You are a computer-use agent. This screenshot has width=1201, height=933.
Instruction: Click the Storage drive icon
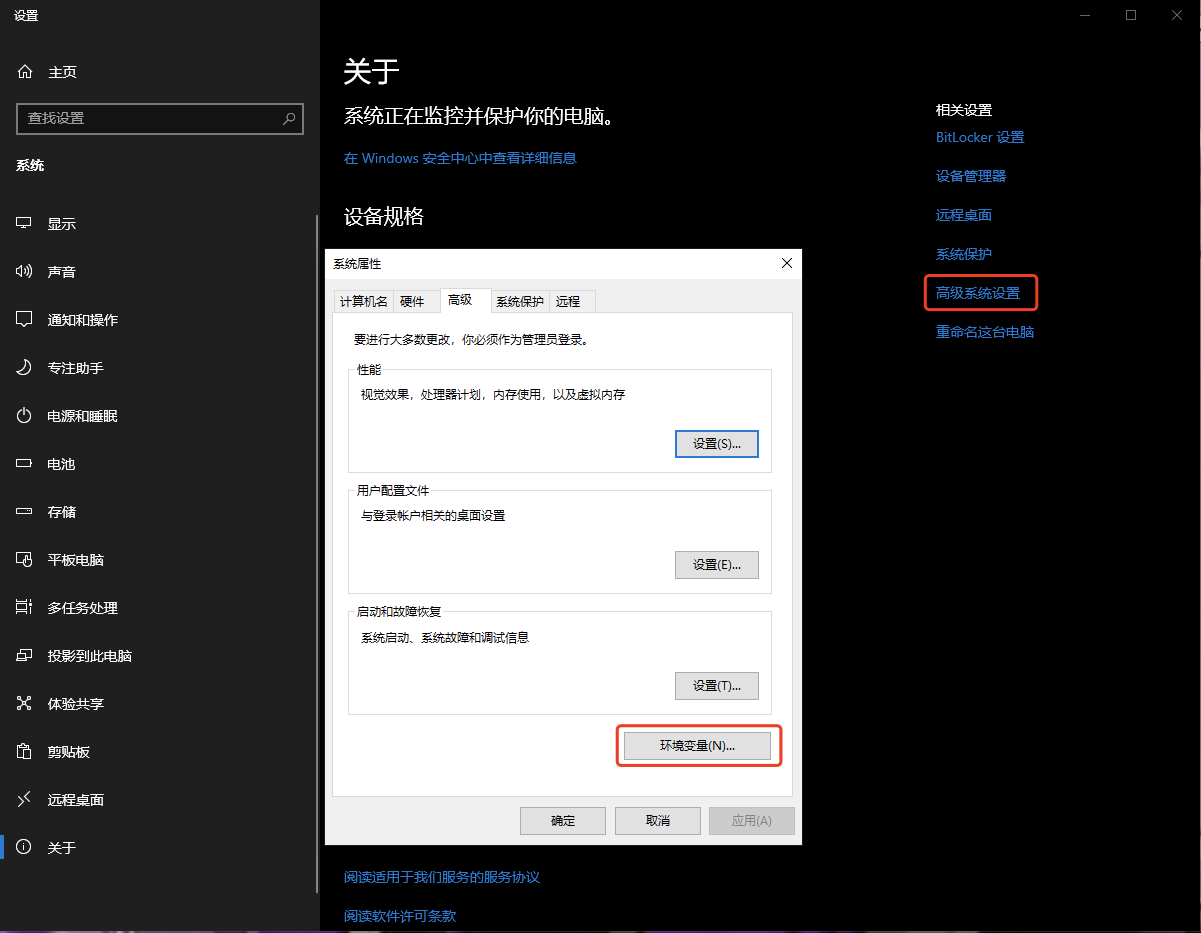[x=25, y=512]
